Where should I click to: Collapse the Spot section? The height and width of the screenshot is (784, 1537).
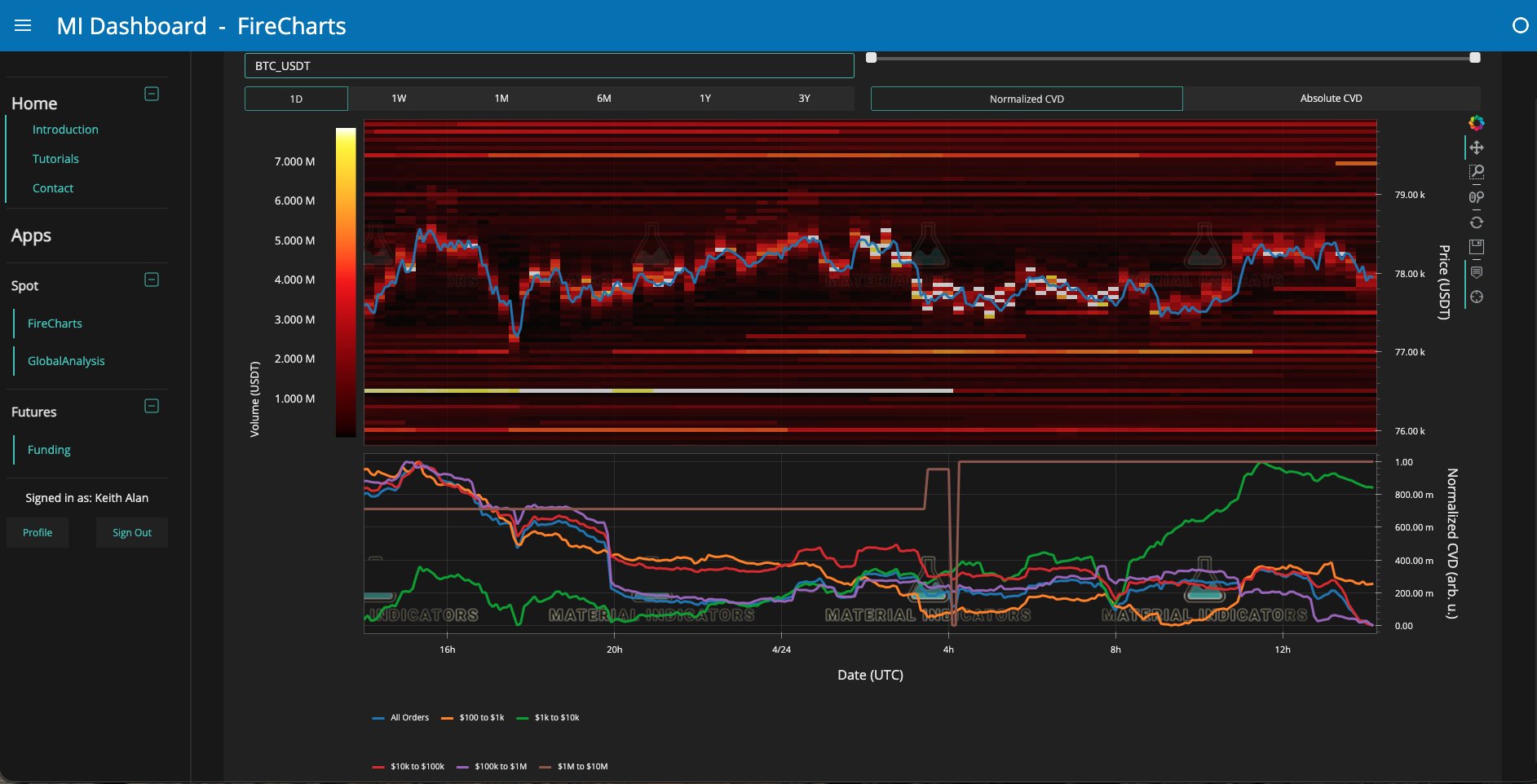tap(152, 280)
